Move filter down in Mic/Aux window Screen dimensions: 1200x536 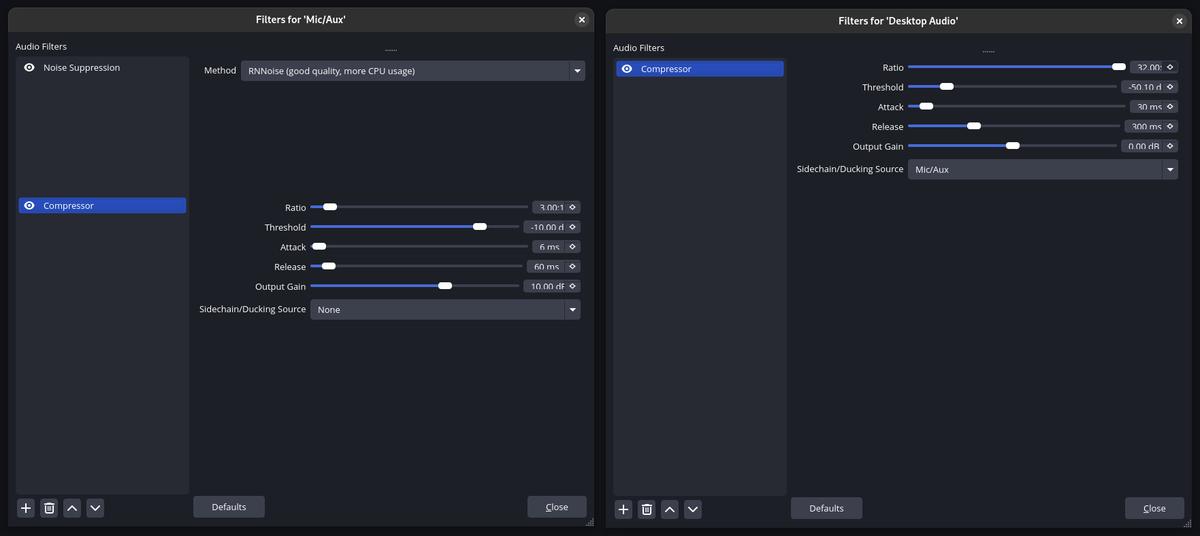[x=95, y=508]
